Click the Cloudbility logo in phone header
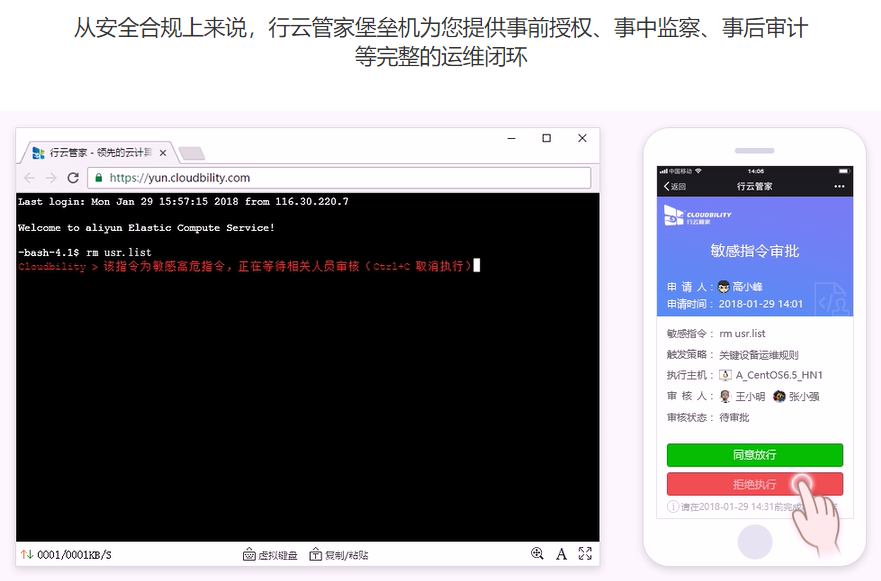This screenshot has width=881, height=581. pos(697,216)
